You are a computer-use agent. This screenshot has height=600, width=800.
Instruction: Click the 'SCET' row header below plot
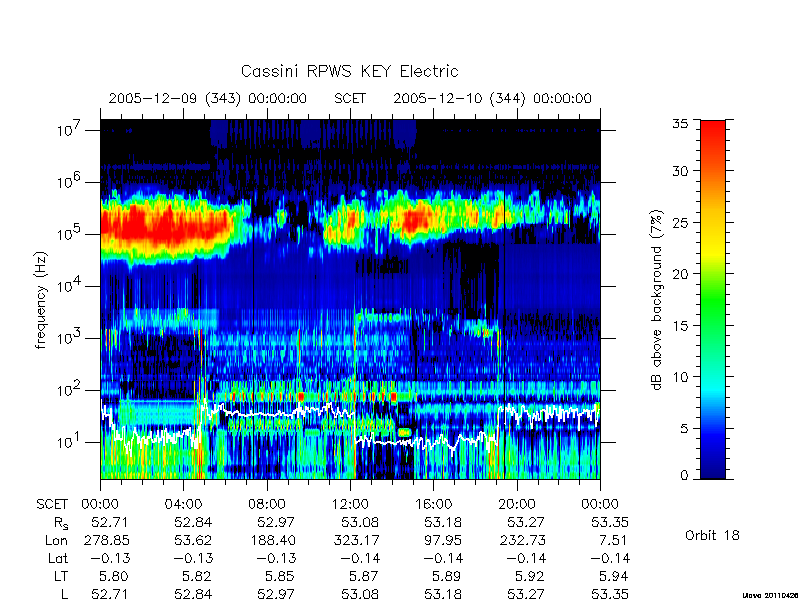(52, 504)
